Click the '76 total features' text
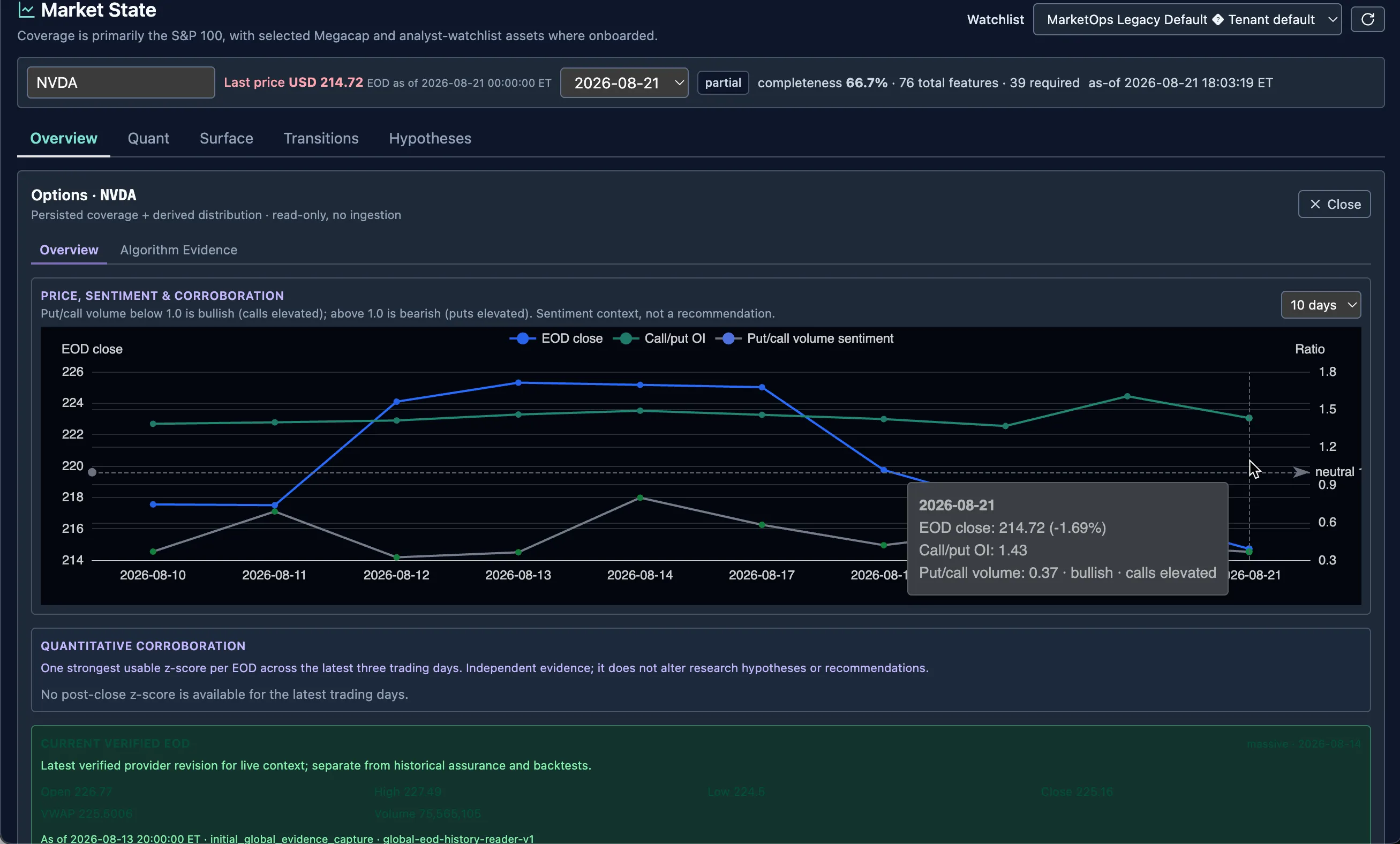 949,83
